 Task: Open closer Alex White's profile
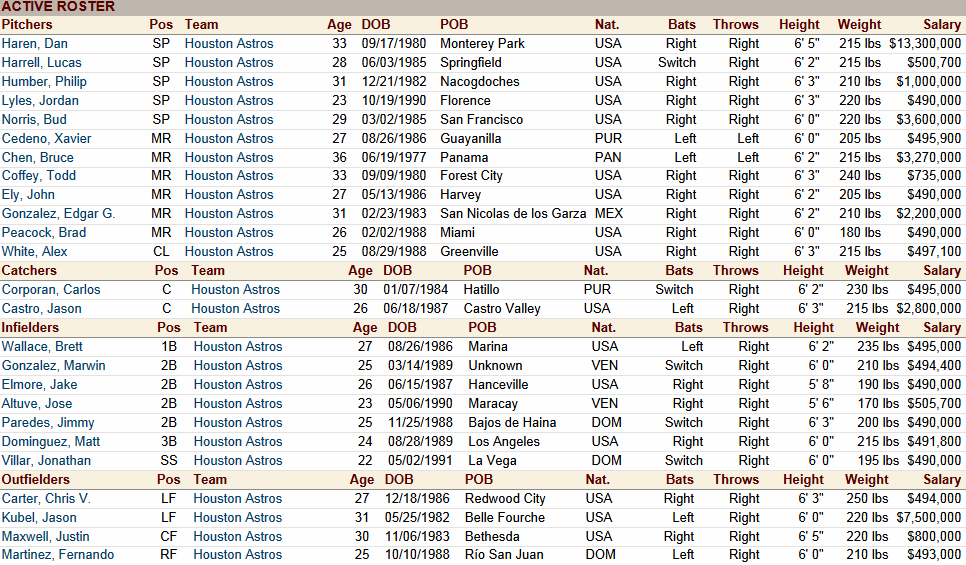34,251
